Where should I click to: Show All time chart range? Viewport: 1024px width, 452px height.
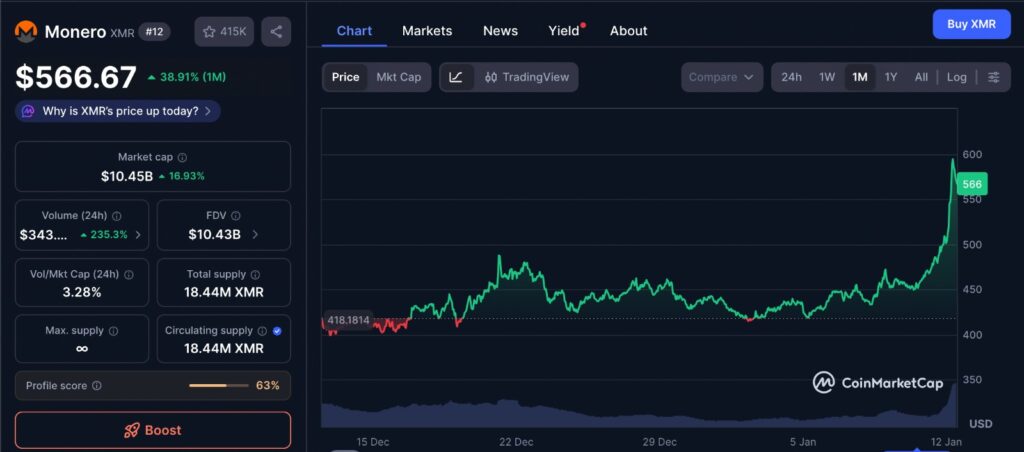coord(921,77)
